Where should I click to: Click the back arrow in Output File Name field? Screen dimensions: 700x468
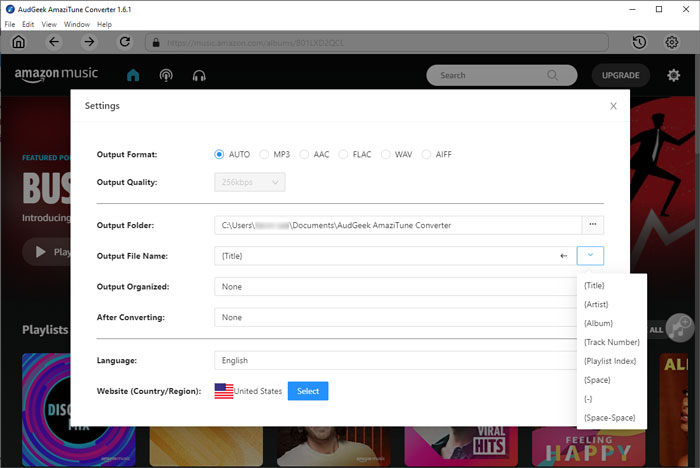pyautogui.click(x=564, y=256)
